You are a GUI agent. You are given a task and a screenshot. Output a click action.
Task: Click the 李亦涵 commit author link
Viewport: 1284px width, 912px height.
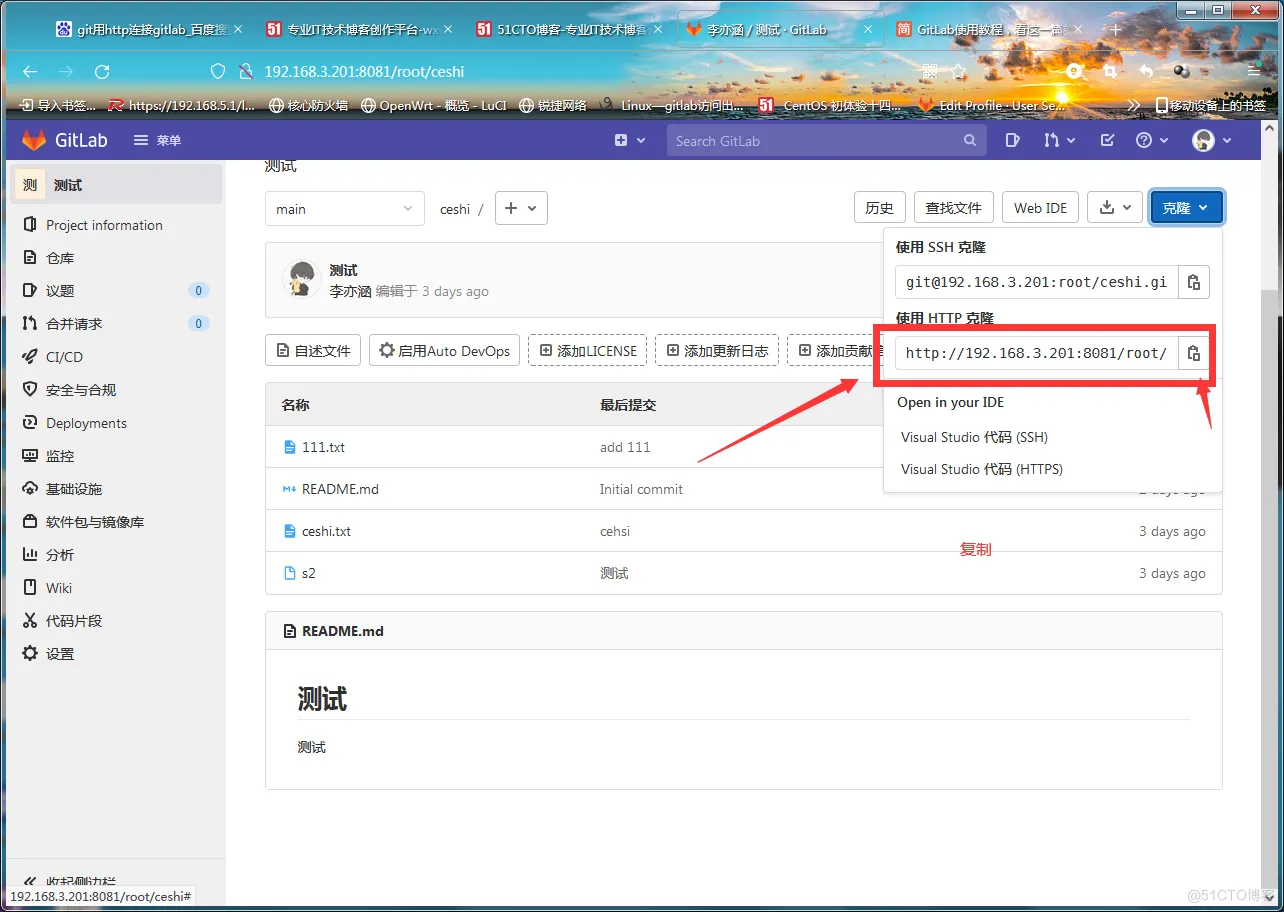tap(350, 291)
